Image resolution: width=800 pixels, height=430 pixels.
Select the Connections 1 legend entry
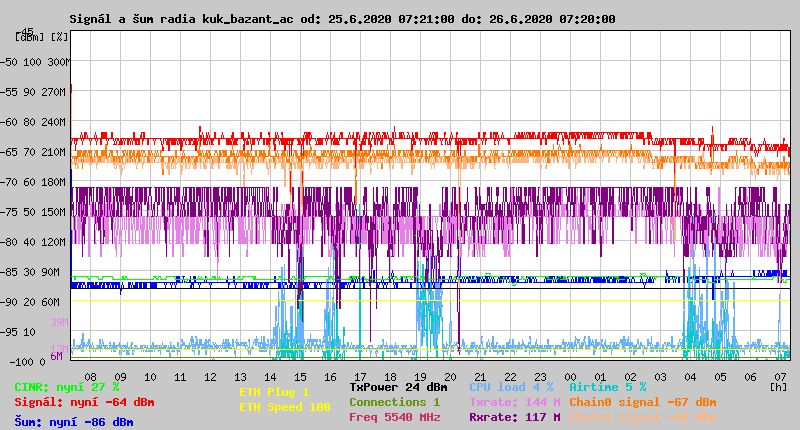click(394, 402)
